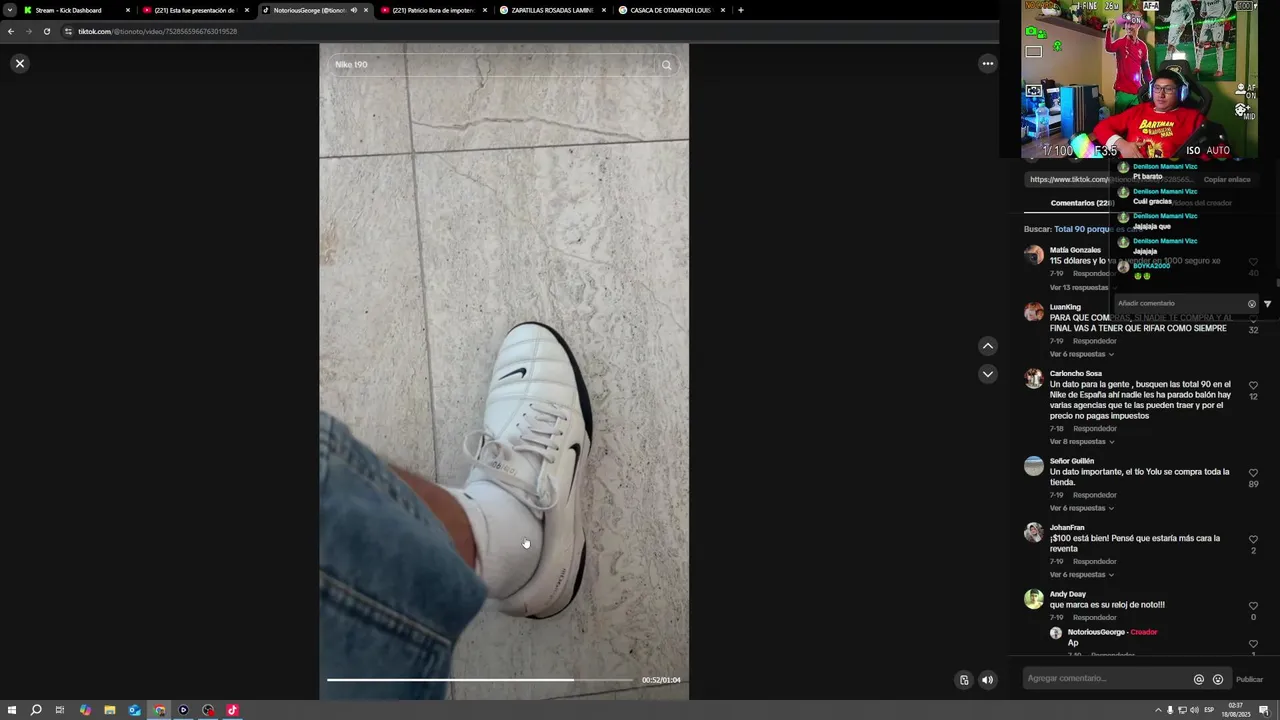Open emoji icon in stream chat overlay input
The height and width of the screenshot is (720, 1280).
pyautogui.click(x=1251, y=304)
